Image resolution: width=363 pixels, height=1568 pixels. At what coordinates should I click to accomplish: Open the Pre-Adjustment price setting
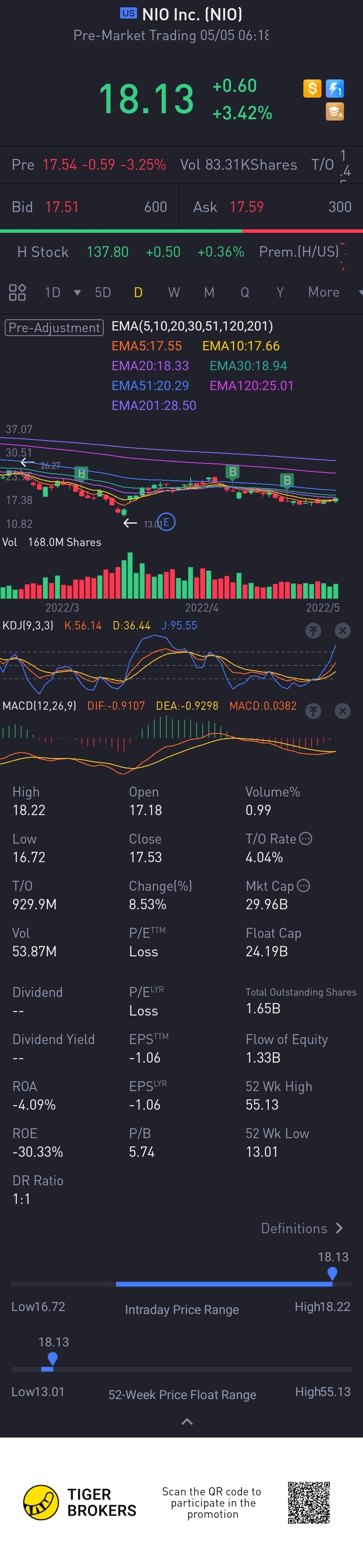pos(54,327)
